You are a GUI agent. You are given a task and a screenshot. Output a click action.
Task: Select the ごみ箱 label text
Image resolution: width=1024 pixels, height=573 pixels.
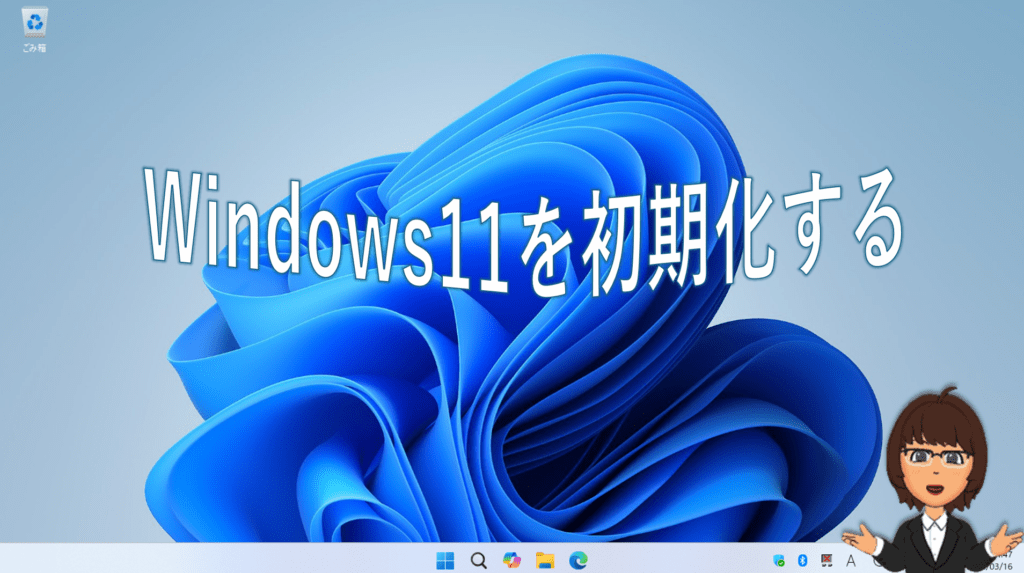click(33, 47)
